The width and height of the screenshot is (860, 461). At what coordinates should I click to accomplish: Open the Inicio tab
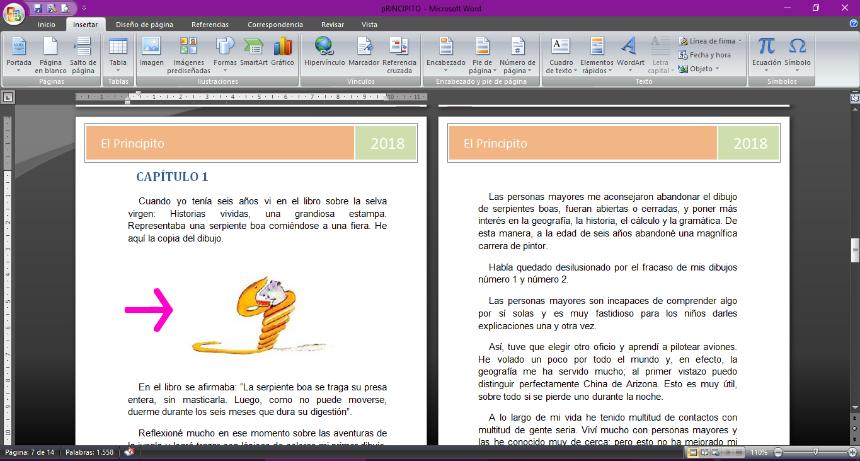pos(46,24)
